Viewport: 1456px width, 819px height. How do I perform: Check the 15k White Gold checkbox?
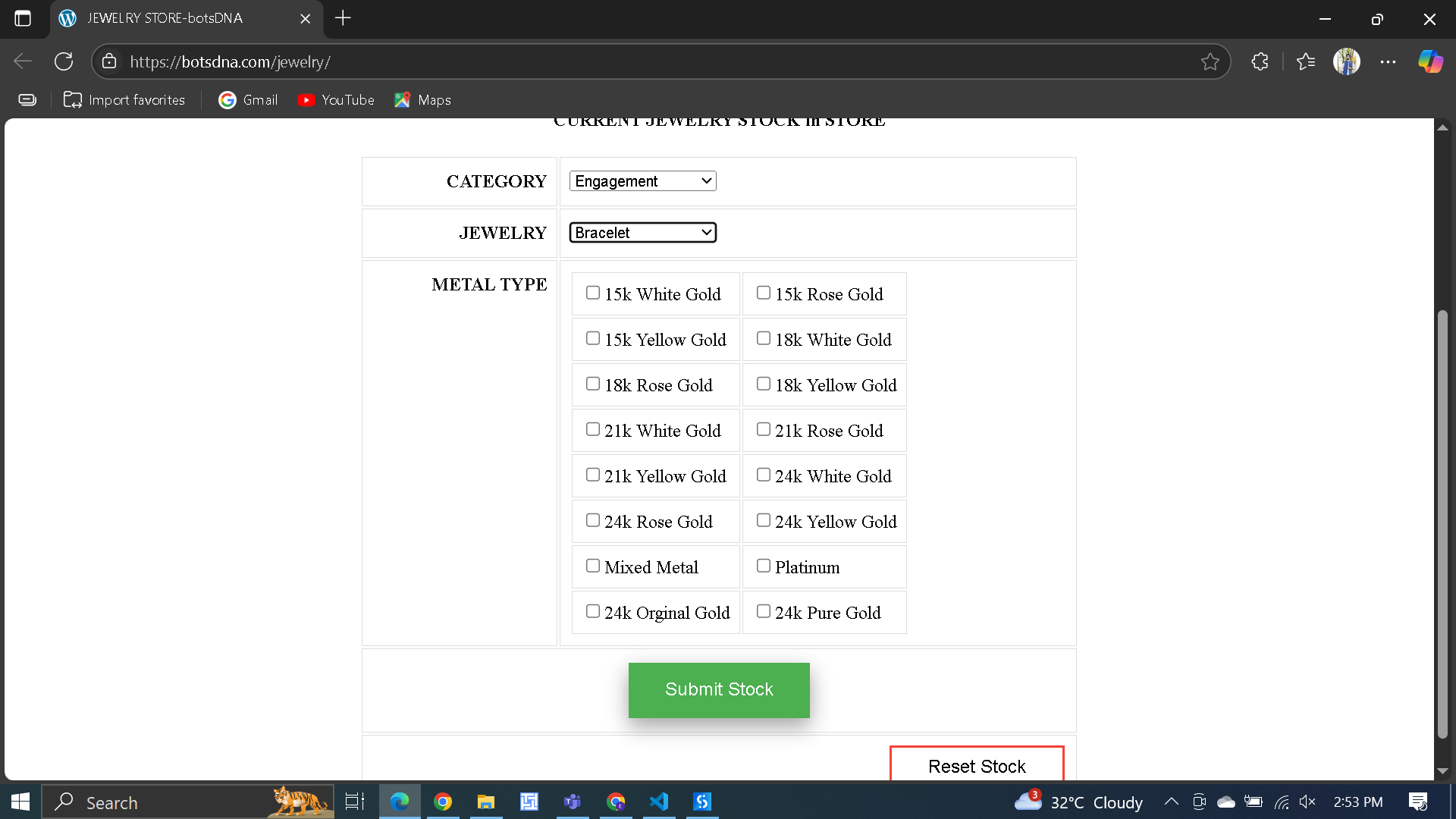pos(593,293)
